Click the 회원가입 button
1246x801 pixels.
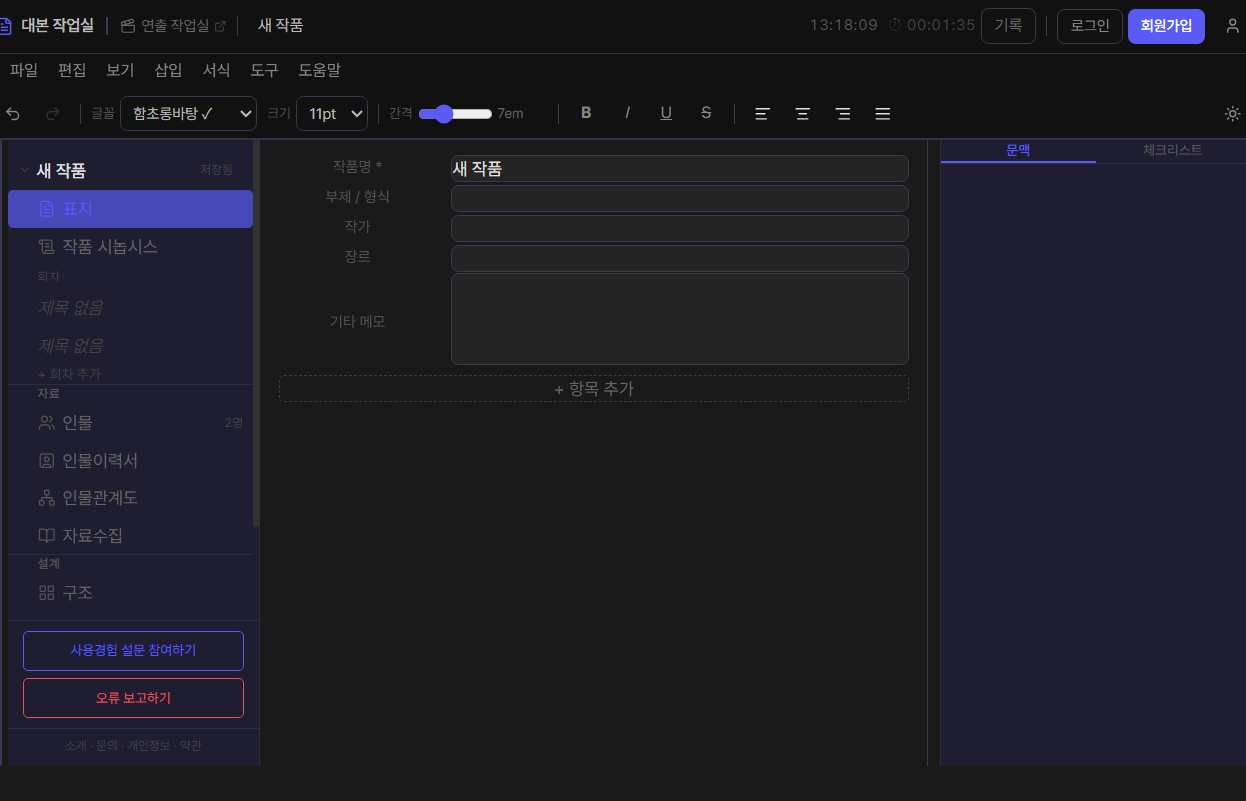click(x=1166, y=26)
